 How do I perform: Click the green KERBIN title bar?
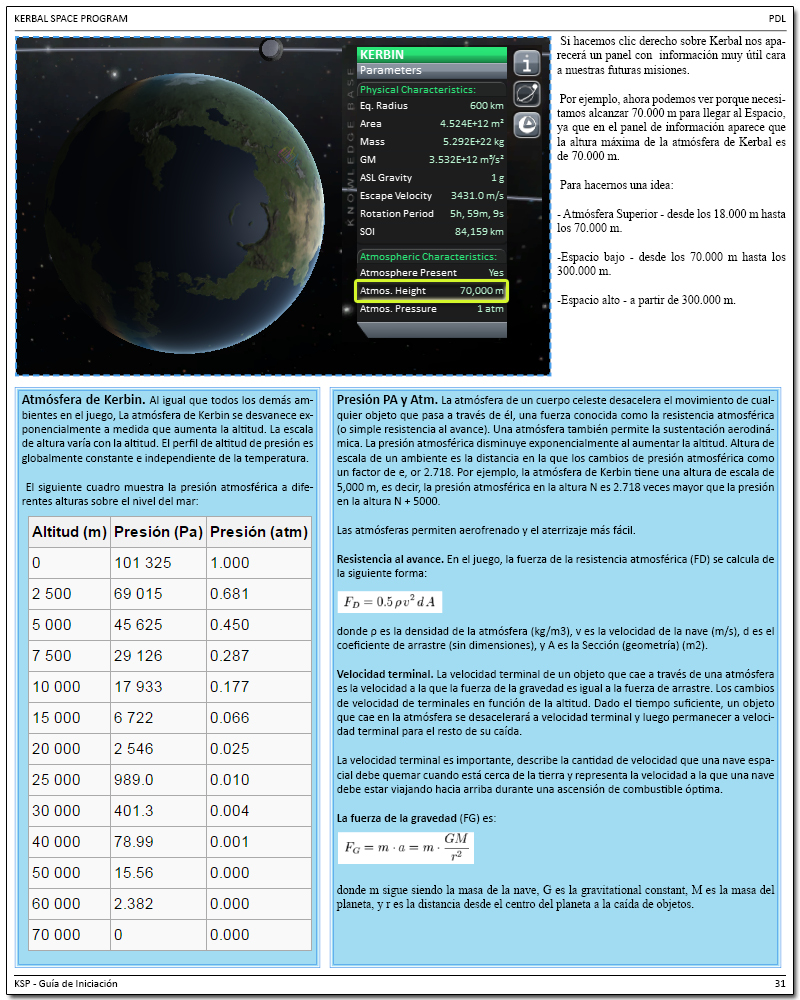[x=432, y=55]
